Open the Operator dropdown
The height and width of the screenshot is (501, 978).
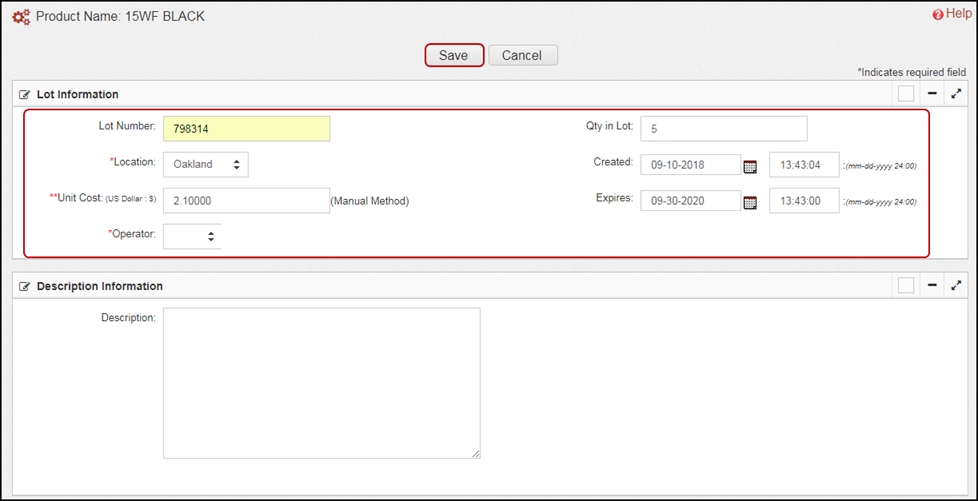(x=192, y=236)
